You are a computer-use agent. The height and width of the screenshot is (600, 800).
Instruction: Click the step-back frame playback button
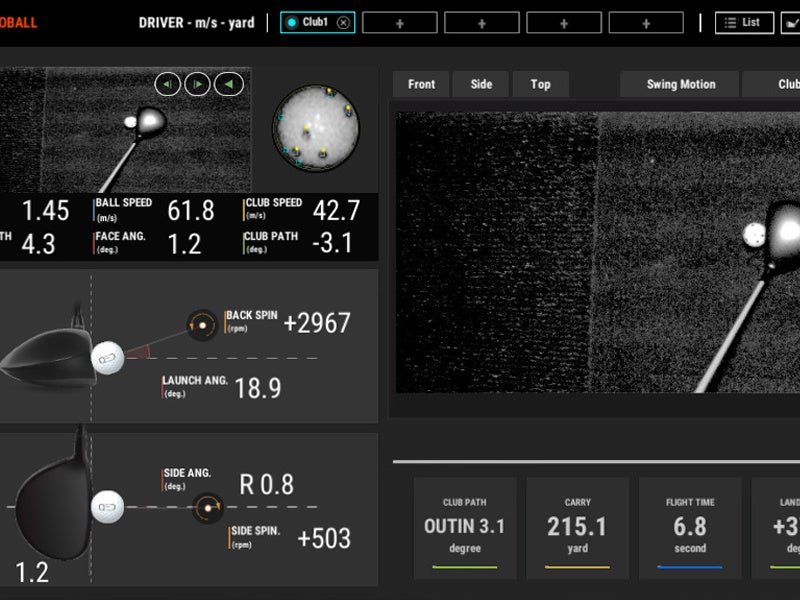click(x=167, y=85)
